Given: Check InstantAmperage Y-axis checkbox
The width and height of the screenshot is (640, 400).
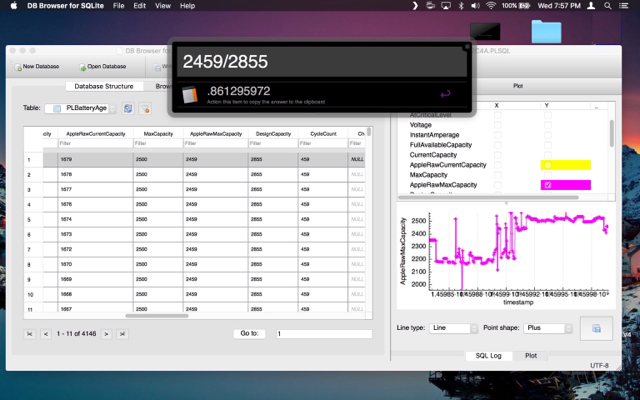Looking at the screenshot, I should (548, 135).
